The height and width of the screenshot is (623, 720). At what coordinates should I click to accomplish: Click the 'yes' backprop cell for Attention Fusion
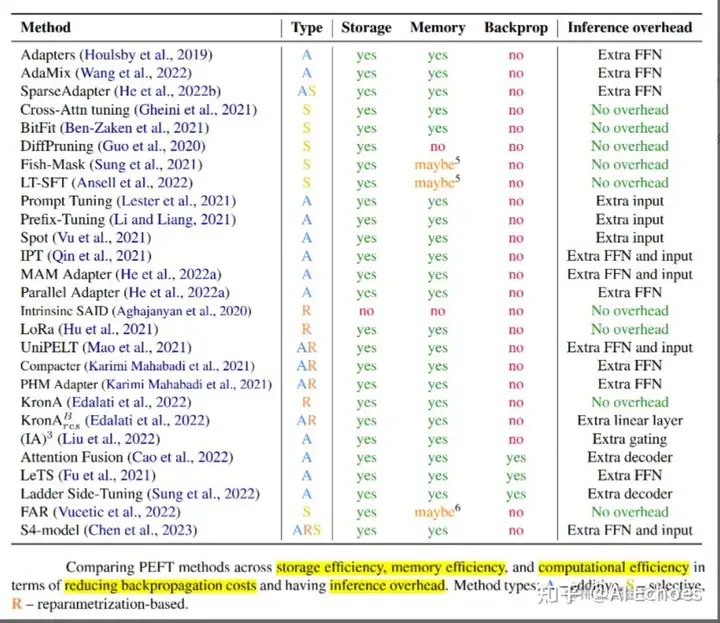(516, 458)
